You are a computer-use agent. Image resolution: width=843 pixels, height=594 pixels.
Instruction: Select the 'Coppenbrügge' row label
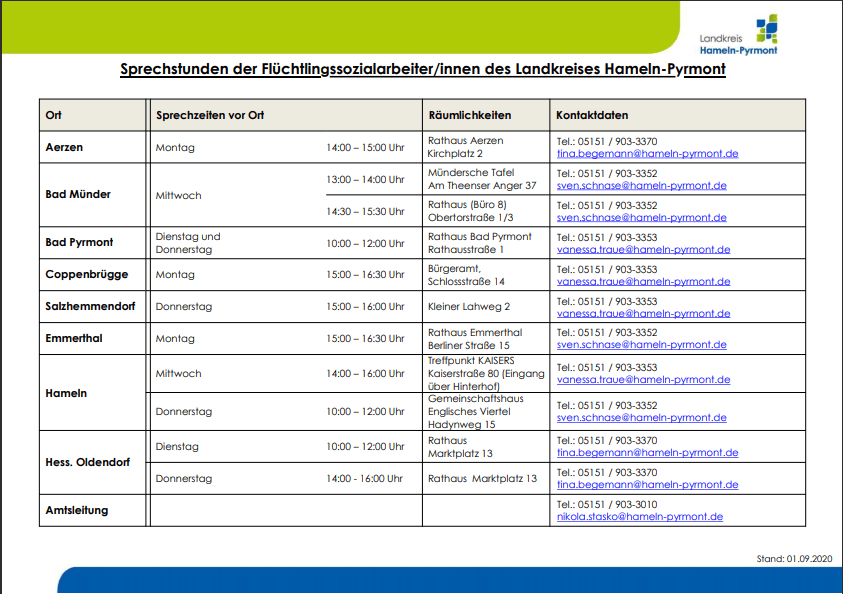click(x=87, y=274)
